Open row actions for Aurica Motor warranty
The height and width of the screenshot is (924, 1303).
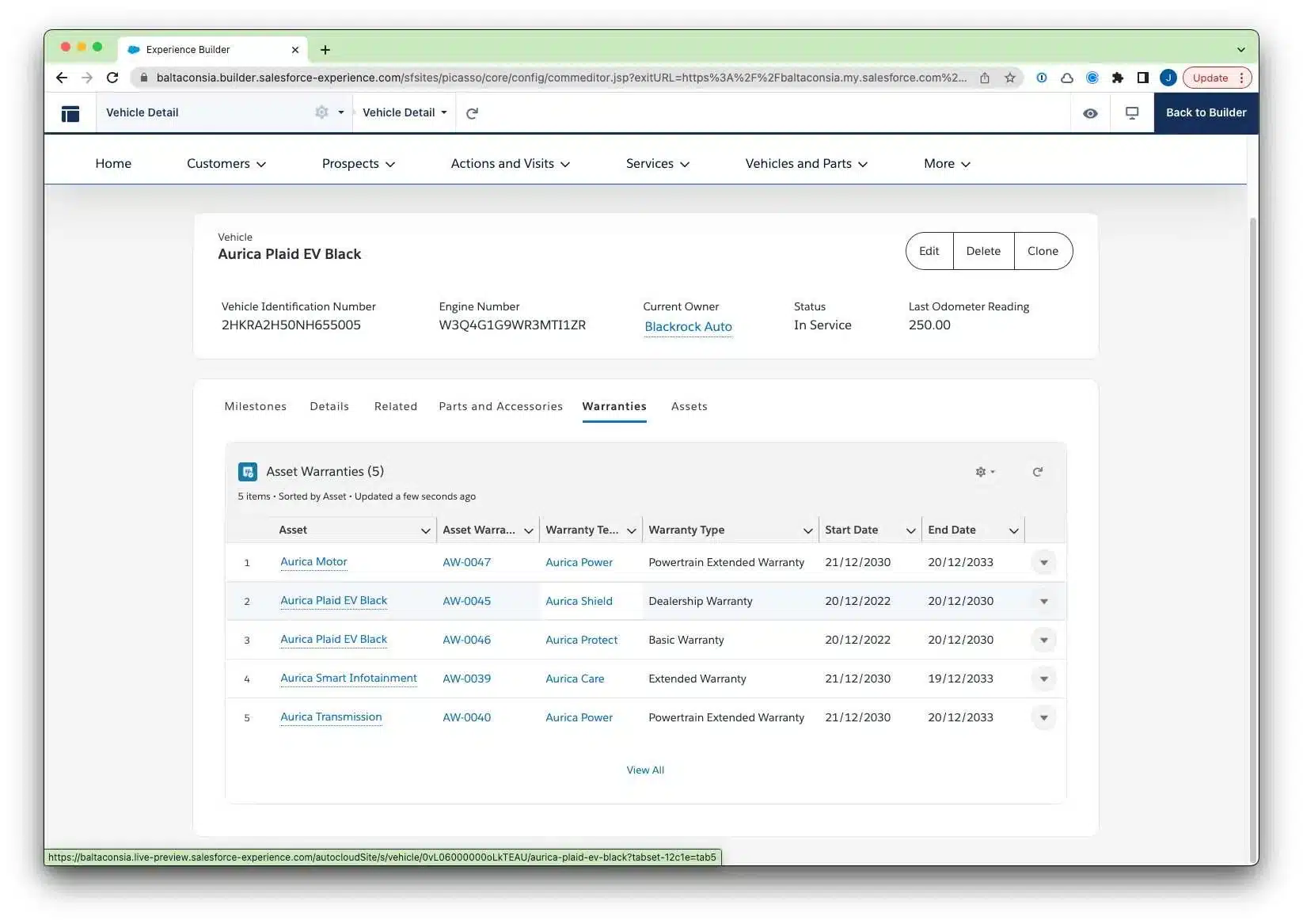click(x=1043, y=563)
